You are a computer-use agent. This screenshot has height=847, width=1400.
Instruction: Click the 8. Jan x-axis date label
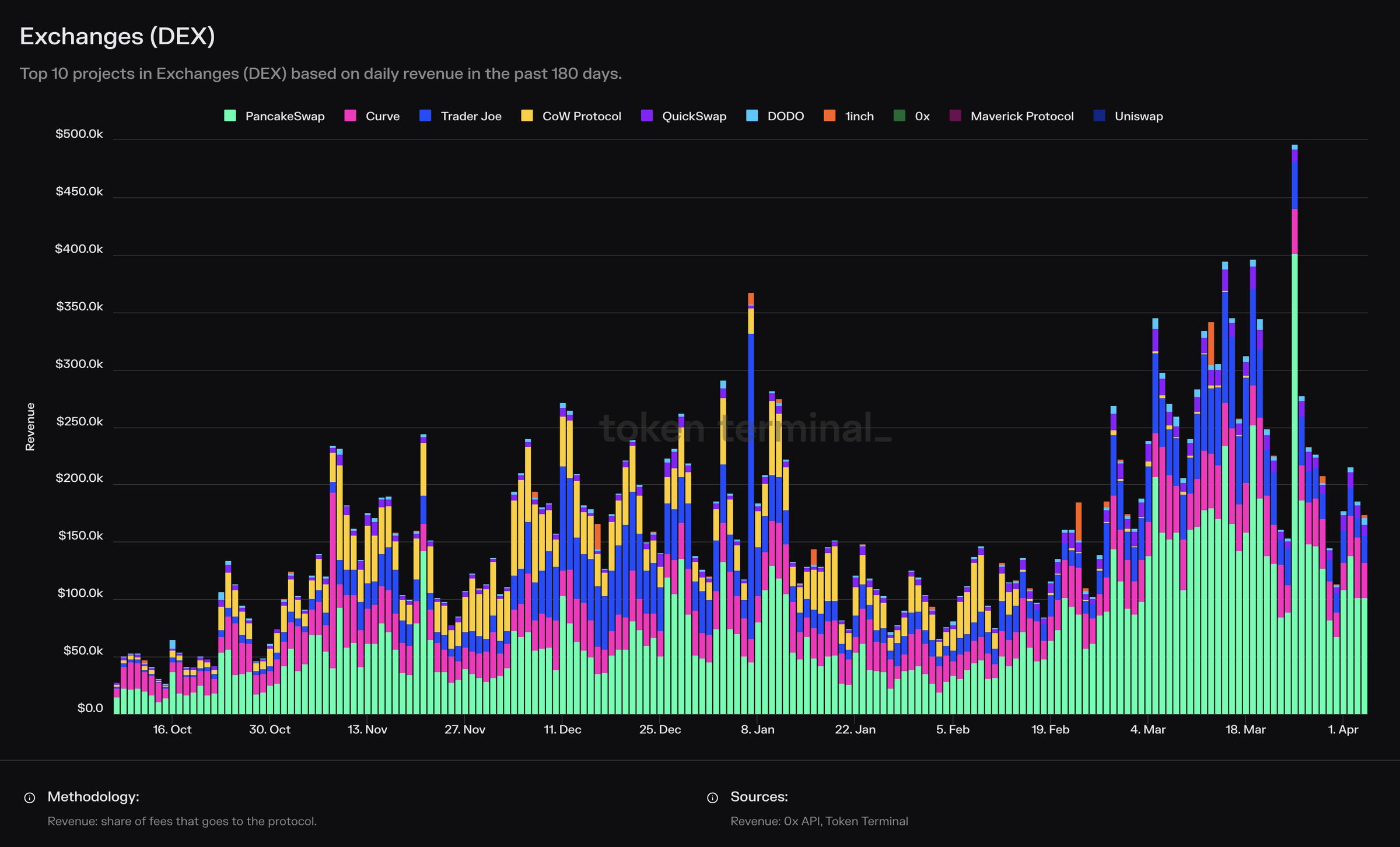coord(757,729)
